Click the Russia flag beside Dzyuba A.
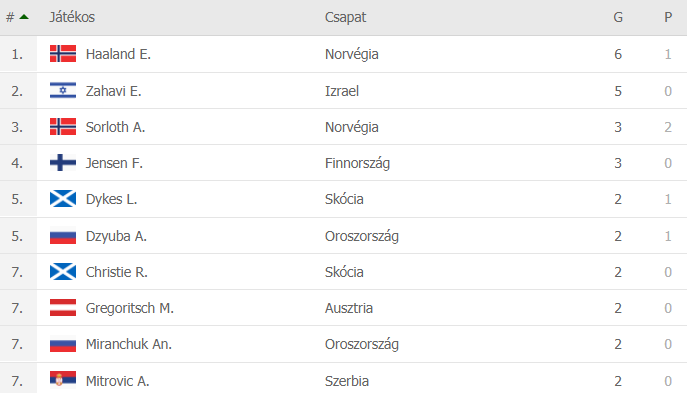The width and height of the screenshot is (687, 393). tap(63, 236)
